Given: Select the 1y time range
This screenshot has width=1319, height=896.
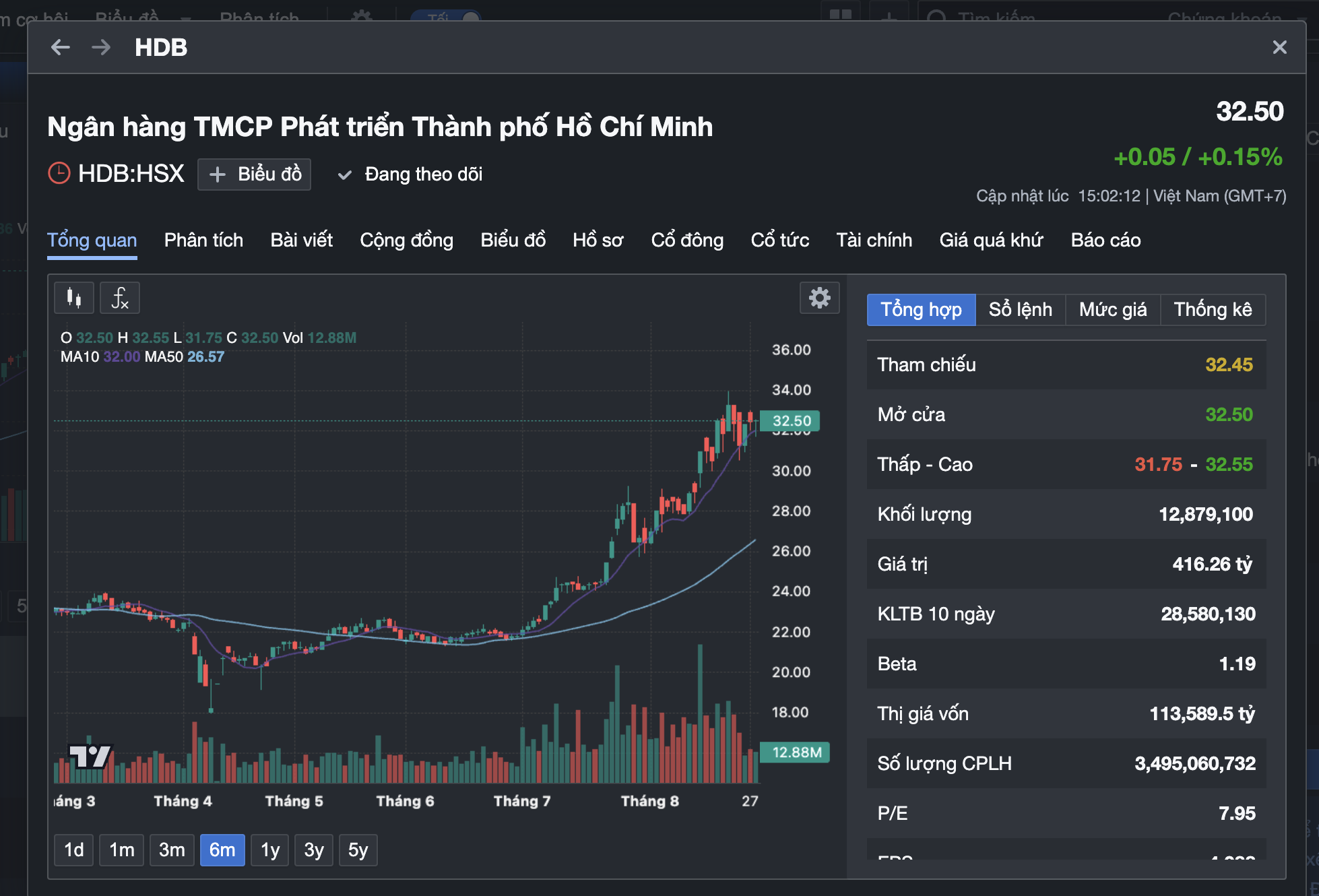Looking at the screenshot, I should pos(269,850).
